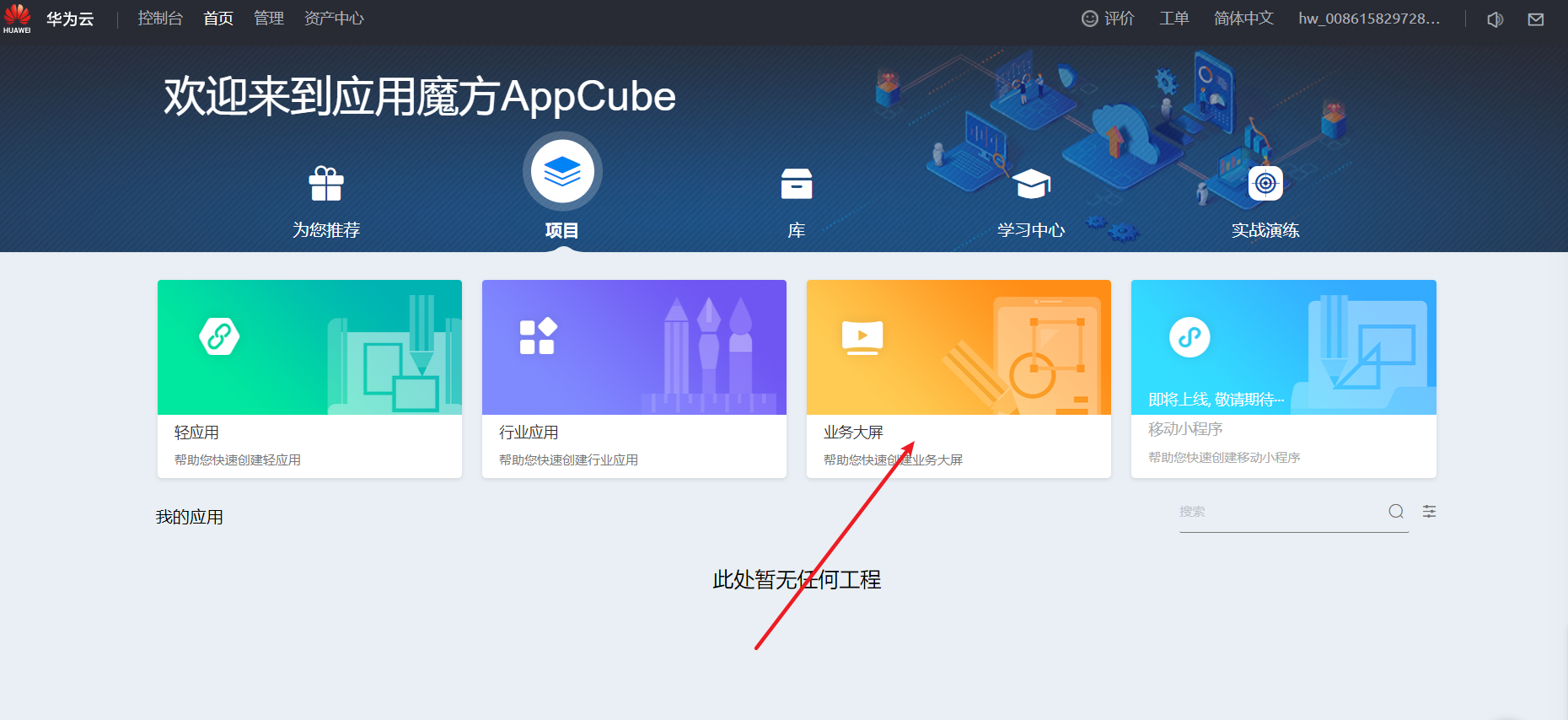Select the 项目 tab label
Image resolution: width=1568 pixels, height=720 pixels.
click(x=562, y=230)
